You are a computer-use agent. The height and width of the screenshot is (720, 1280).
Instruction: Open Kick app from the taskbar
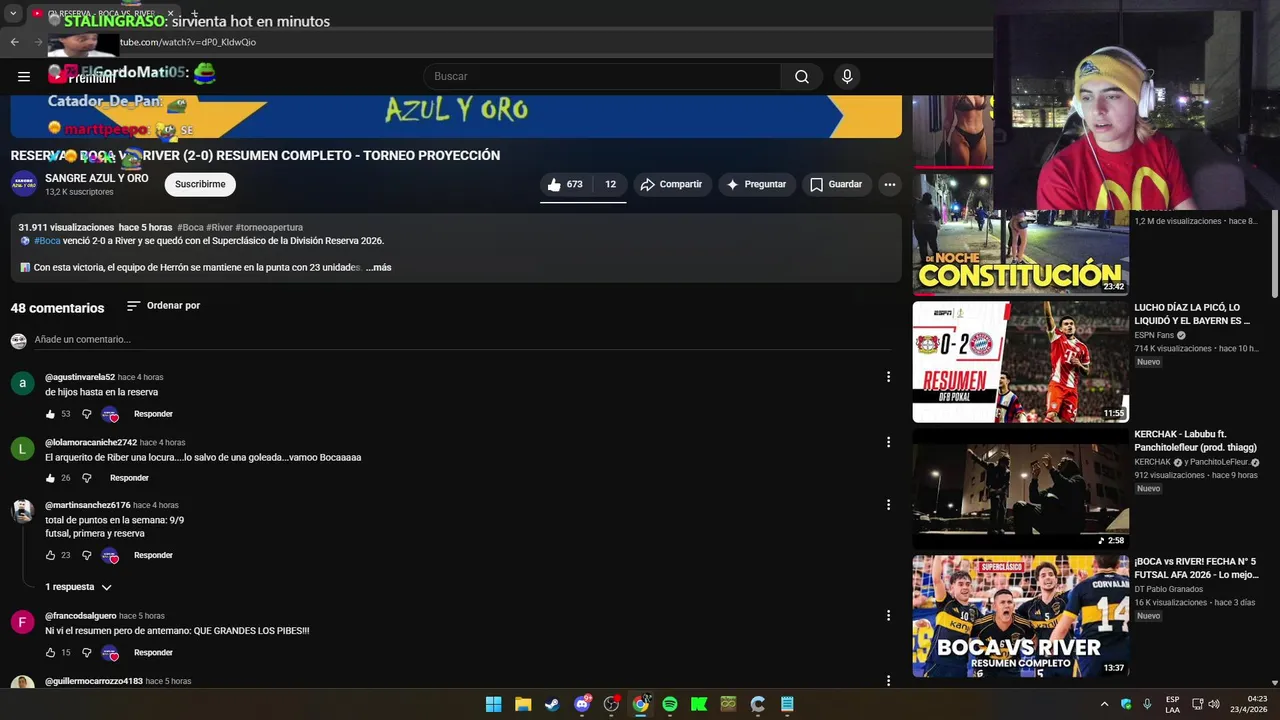click(x=699, y=704)
